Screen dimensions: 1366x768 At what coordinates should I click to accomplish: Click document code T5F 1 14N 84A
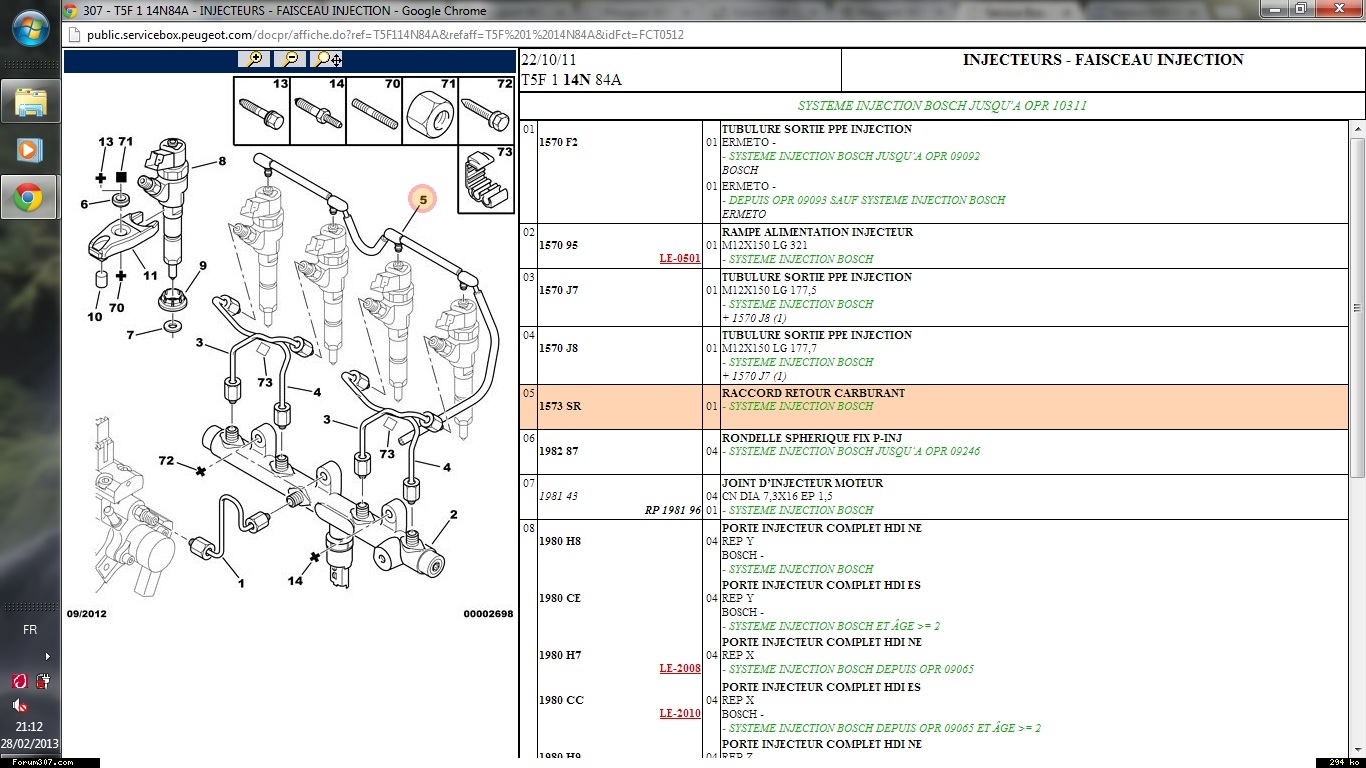(571, 80)
